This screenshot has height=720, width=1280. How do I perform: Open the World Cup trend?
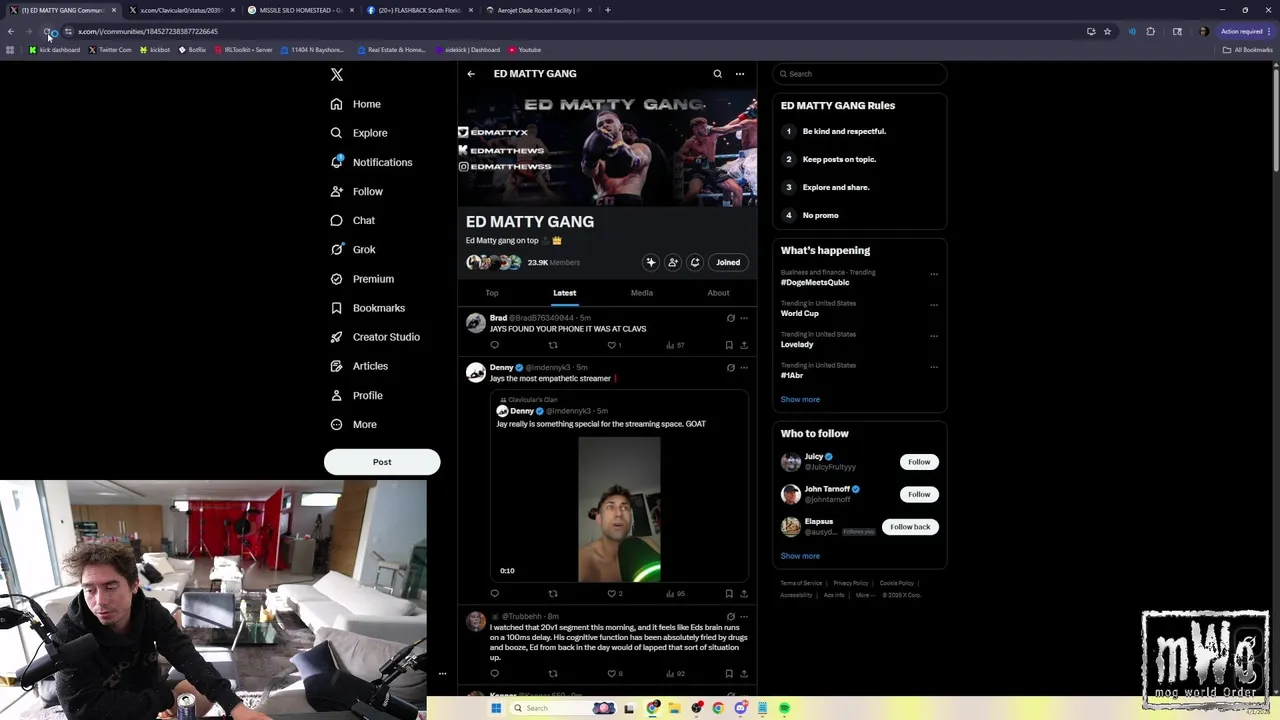click(x=800, y=313)
